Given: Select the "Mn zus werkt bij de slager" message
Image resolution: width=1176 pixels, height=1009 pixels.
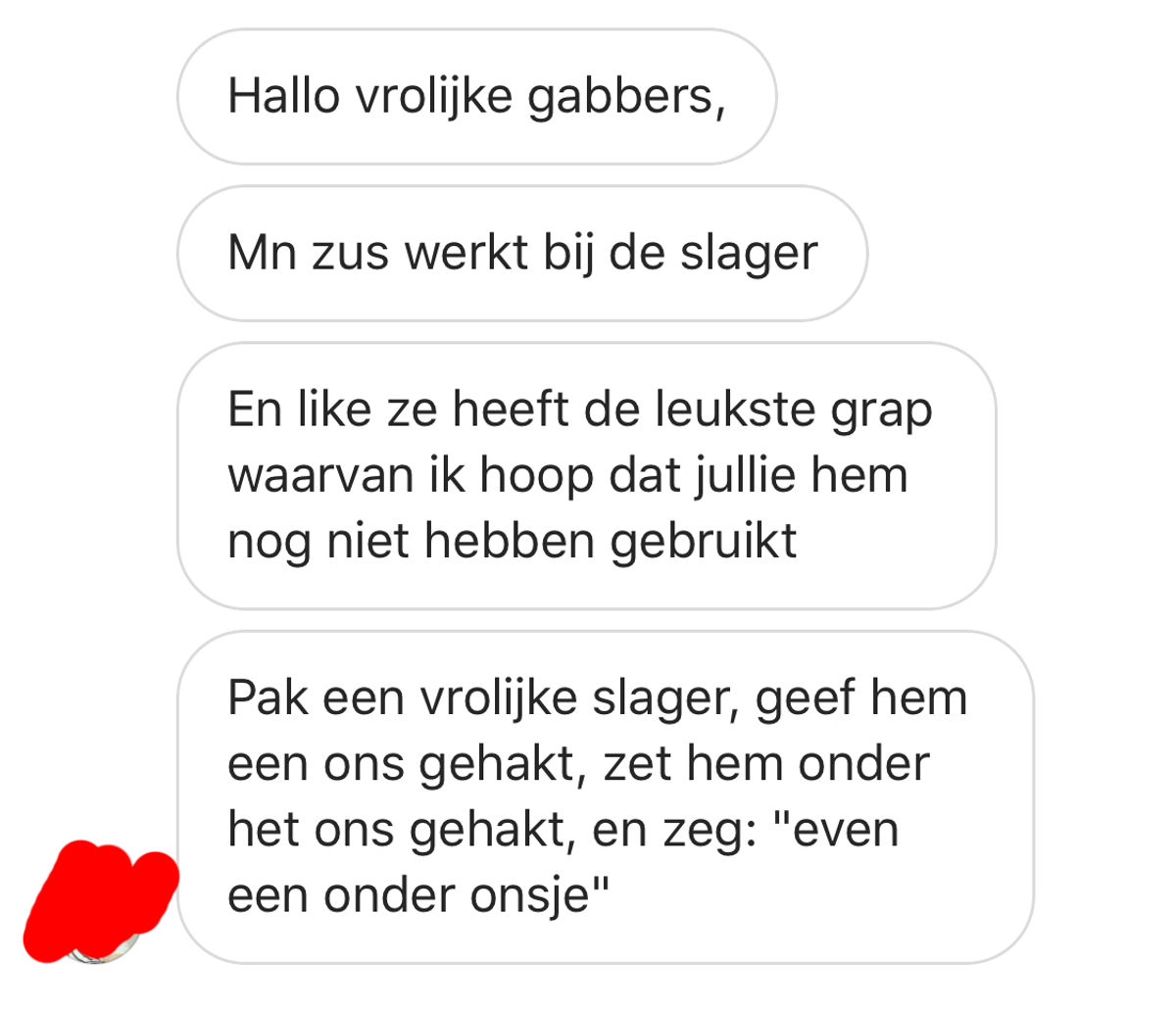Looking at the screenshot, I should tap(522, 253).
